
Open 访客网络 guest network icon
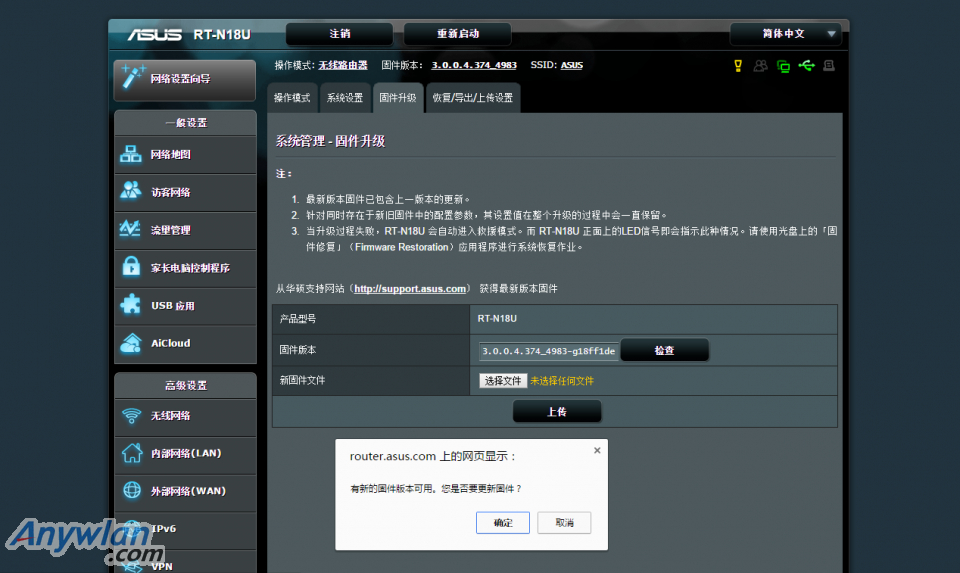pos(130,192)
